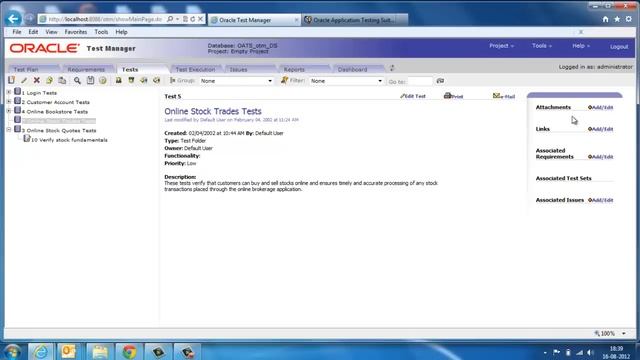Click the pencil edit icon in toolbar
The image size is (640, 360).
click(24, 80)
